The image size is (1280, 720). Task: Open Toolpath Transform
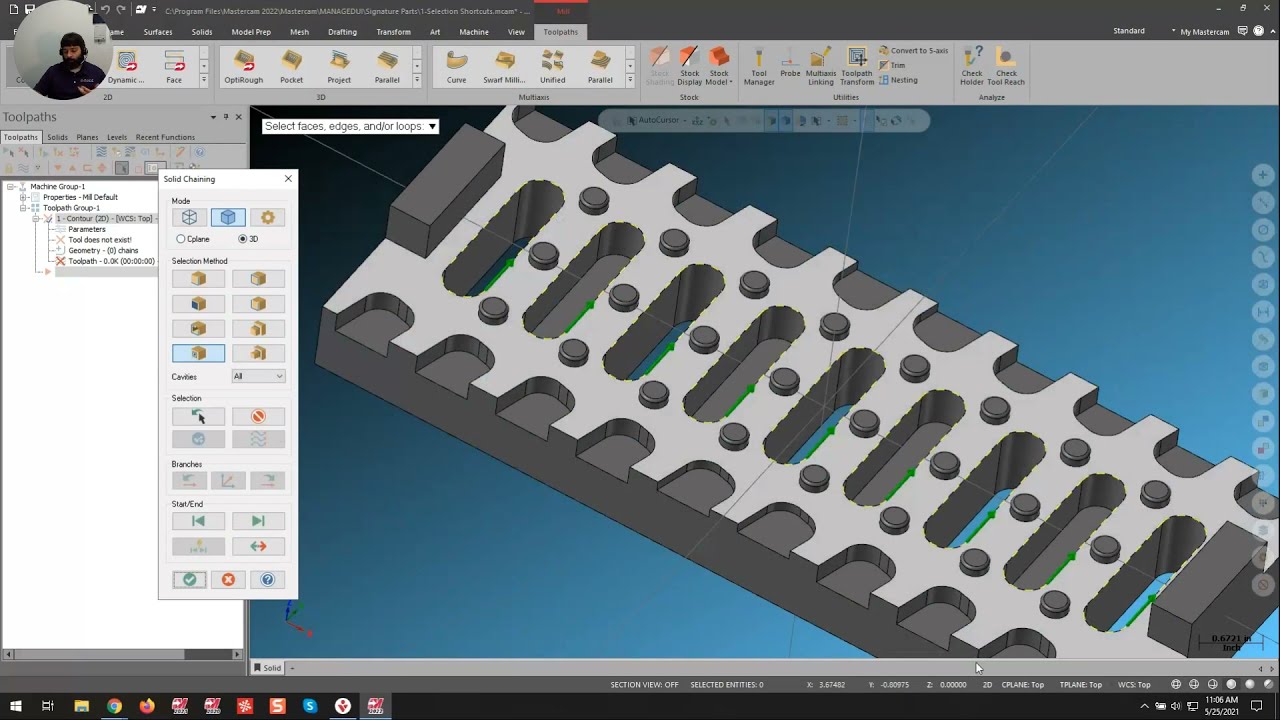click(x=857, y=67)
